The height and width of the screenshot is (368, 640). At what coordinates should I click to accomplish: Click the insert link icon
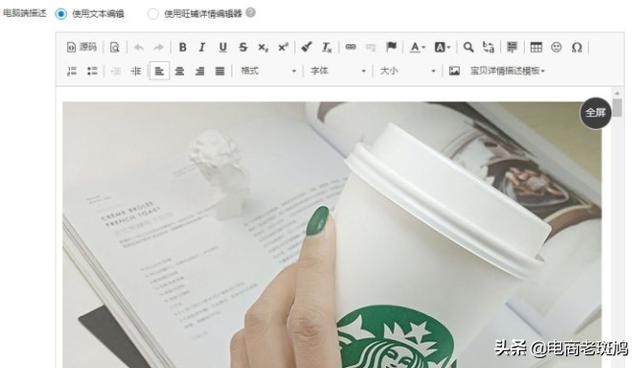tap(351, 47)
